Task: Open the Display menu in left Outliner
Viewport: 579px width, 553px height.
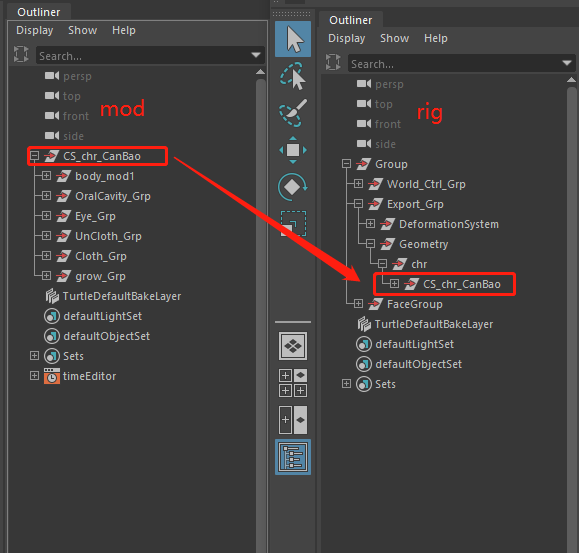Action: 35,30
